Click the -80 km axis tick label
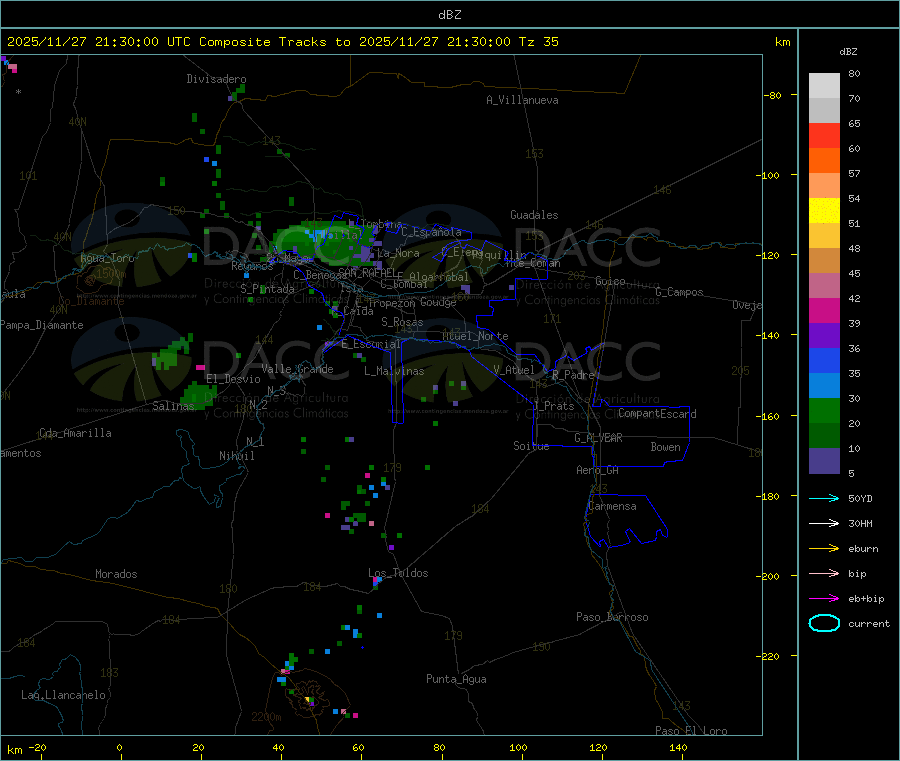This screenshot has width=900, height=761. click(x=773, y=95)
